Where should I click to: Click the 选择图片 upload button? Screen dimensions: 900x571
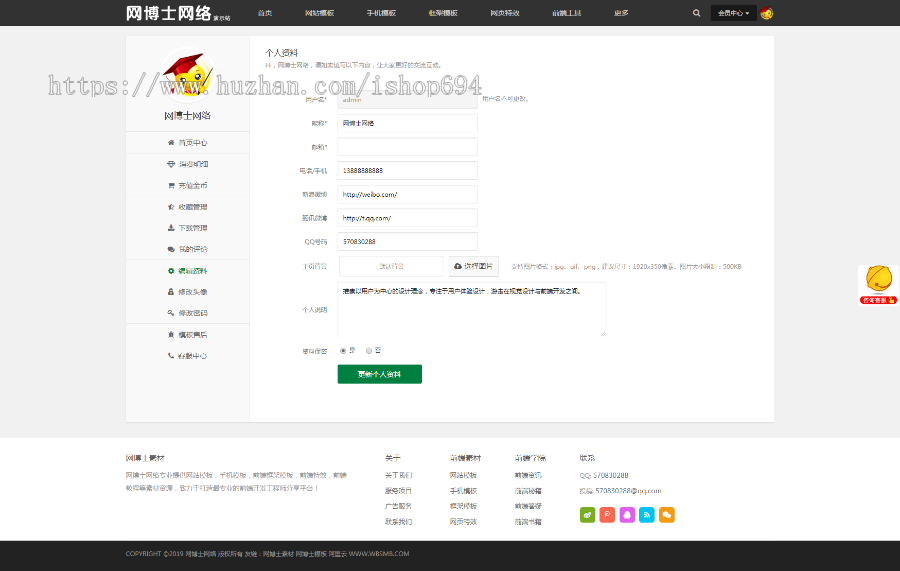[x=474, y=267]
